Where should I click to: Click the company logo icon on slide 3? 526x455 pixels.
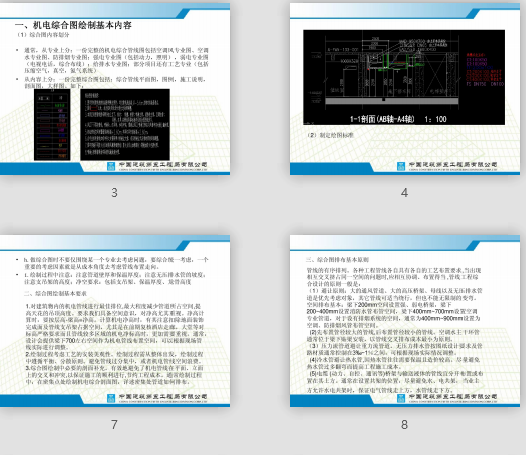click(111, 166)
